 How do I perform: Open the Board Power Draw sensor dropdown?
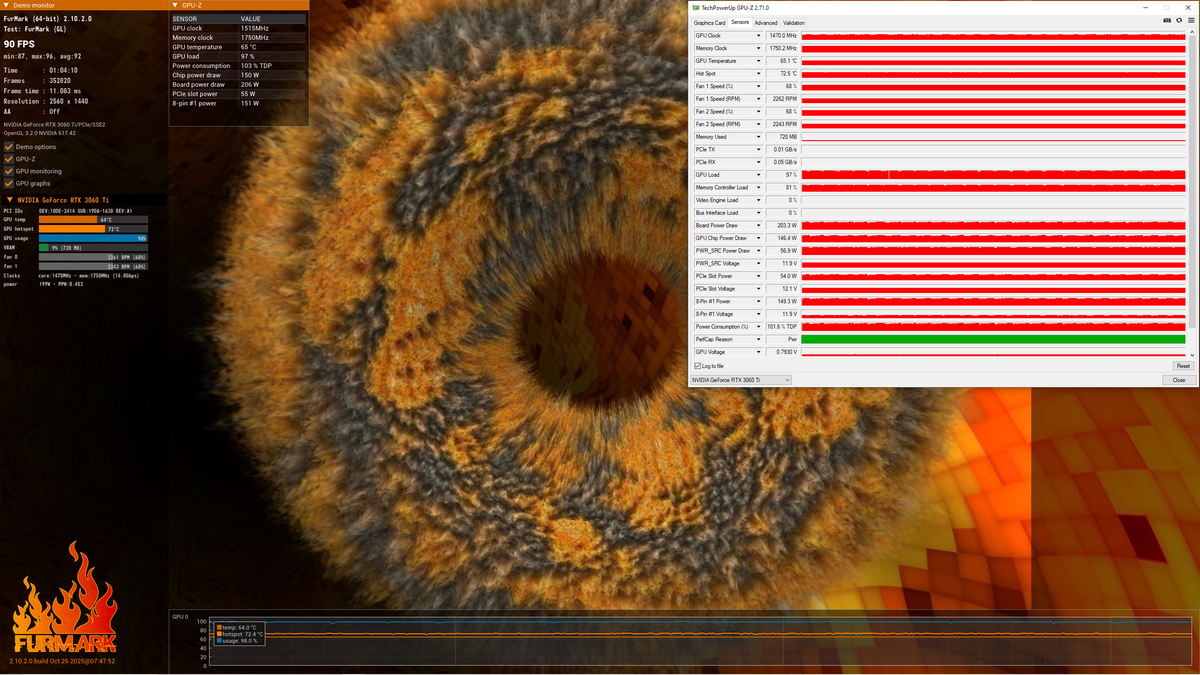point(759,225)
